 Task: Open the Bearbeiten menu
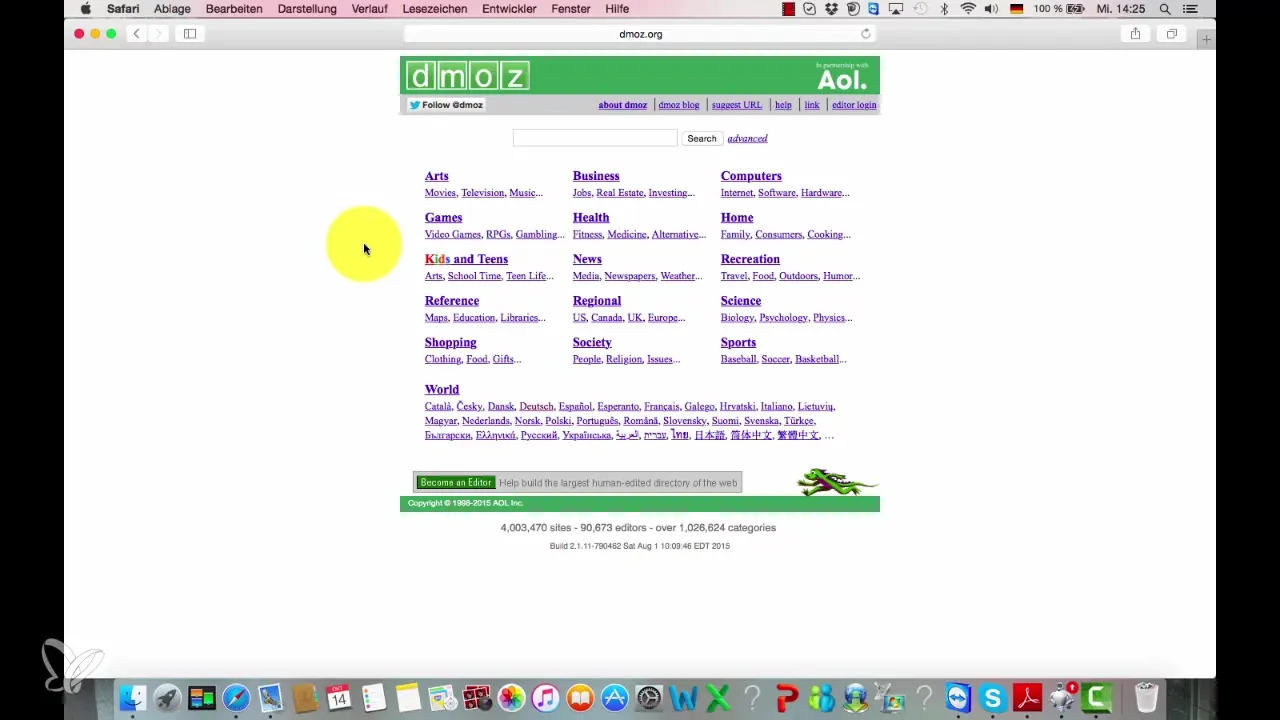(234, 9)
